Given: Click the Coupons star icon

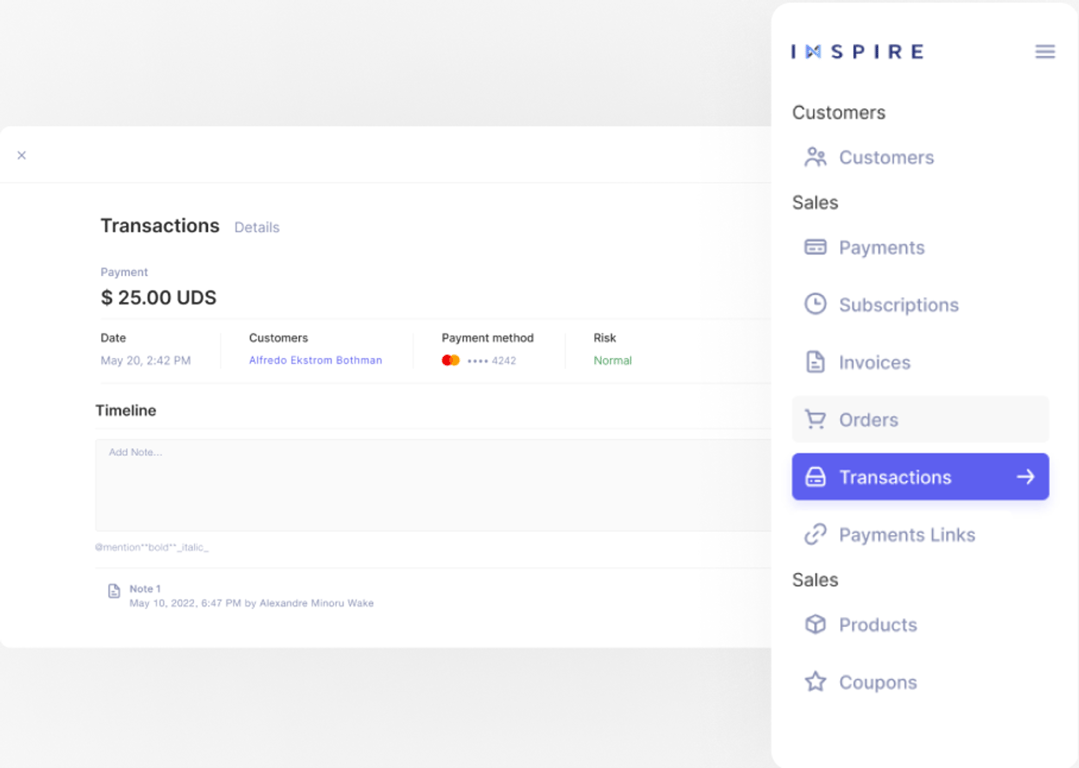Looking at the screenshot, I should (815, 681).
